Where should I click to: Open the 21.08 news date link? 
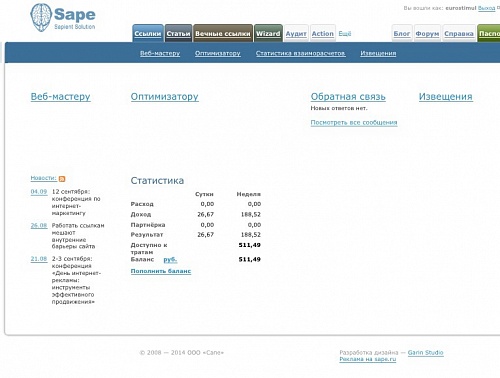39,259
